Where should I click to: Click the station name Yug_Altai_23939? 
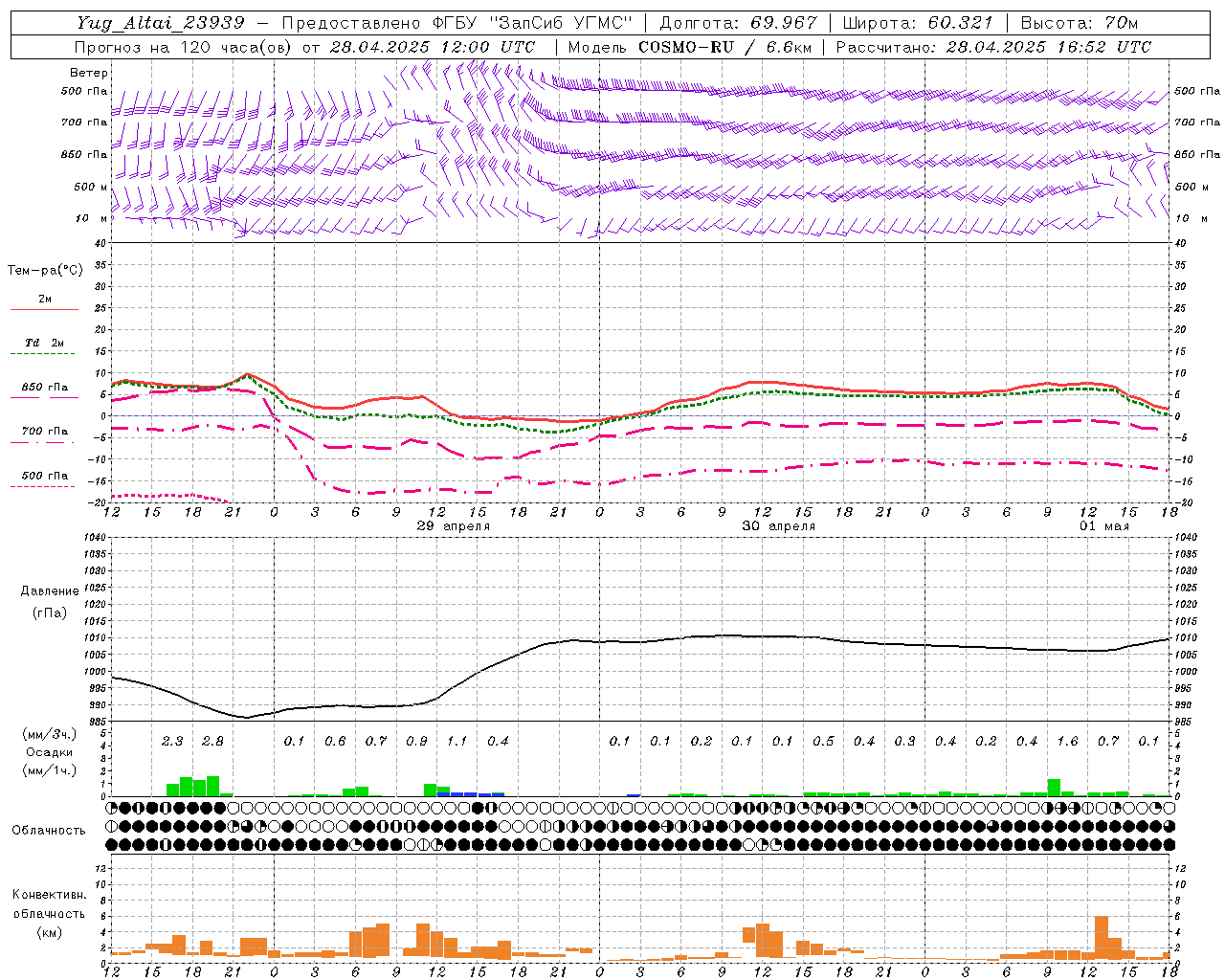161,23
